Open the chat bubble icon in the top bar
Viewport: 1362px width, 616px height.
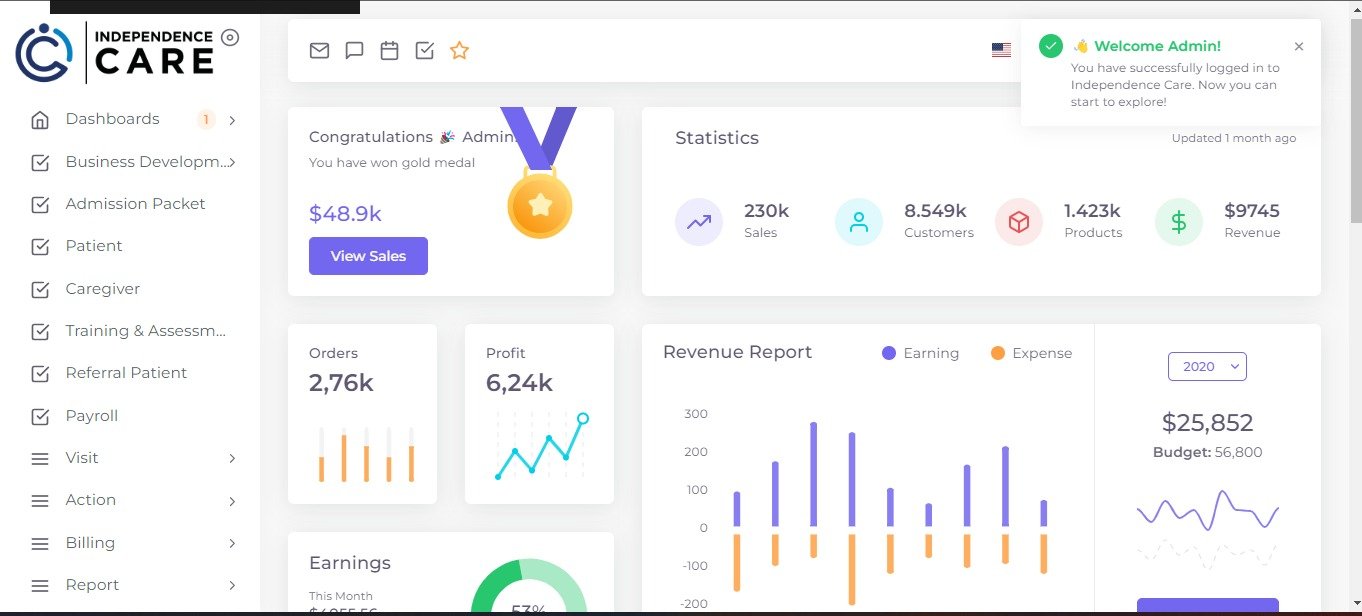pyautogui.click(x=354, y=50)
